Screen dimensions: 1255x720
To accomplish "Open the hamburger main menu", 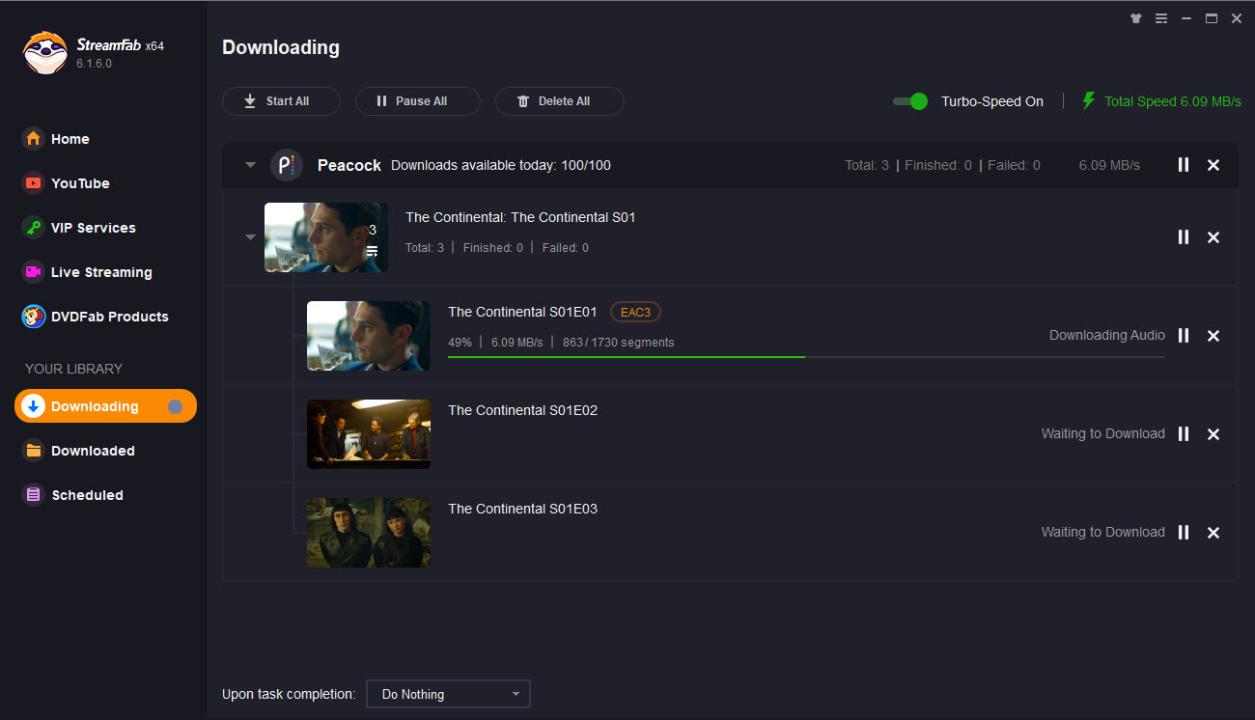I will coord(1161,19).
